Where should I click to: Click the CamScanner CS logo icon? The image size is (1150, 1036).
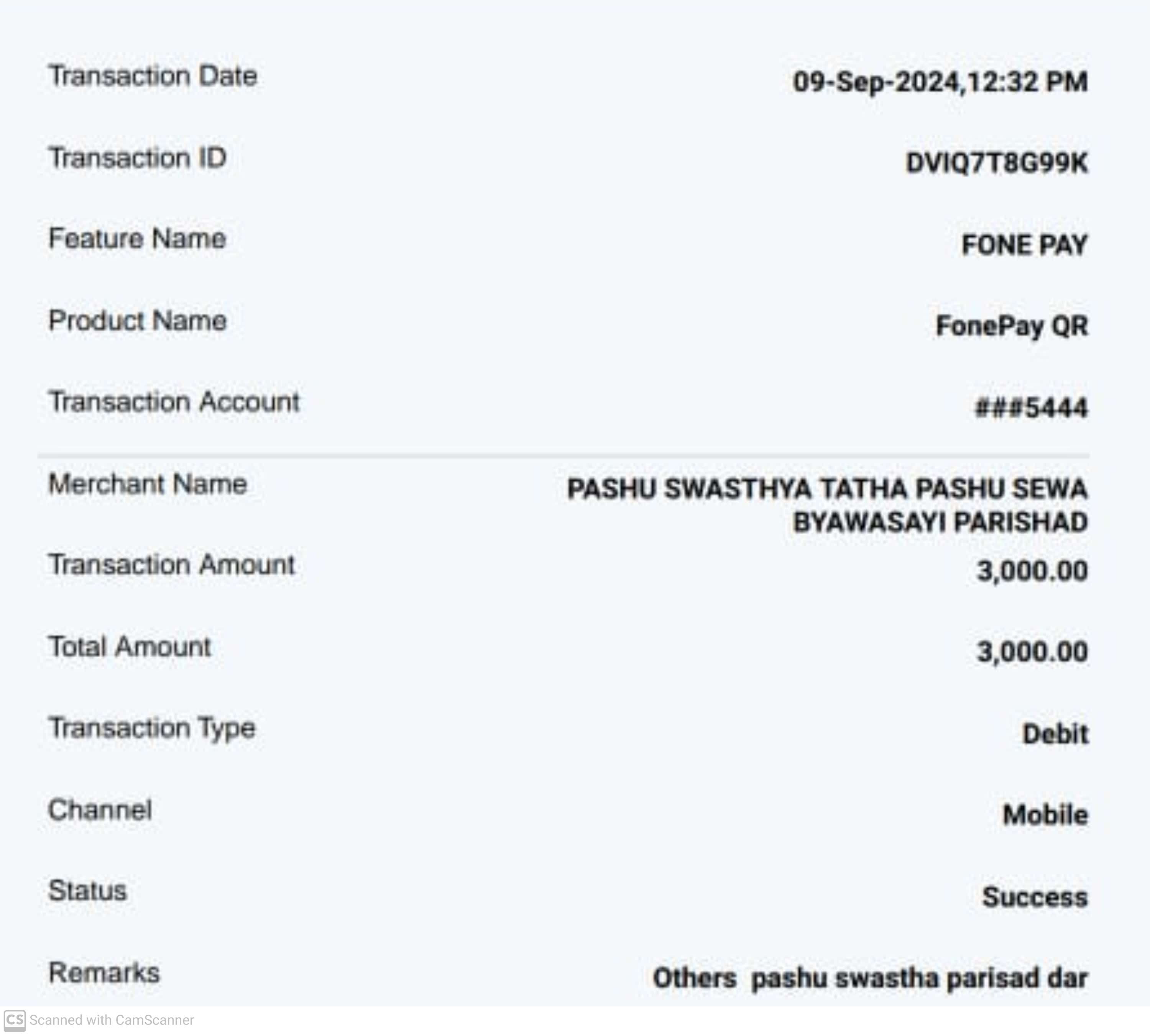click(x=15, y=1020)
